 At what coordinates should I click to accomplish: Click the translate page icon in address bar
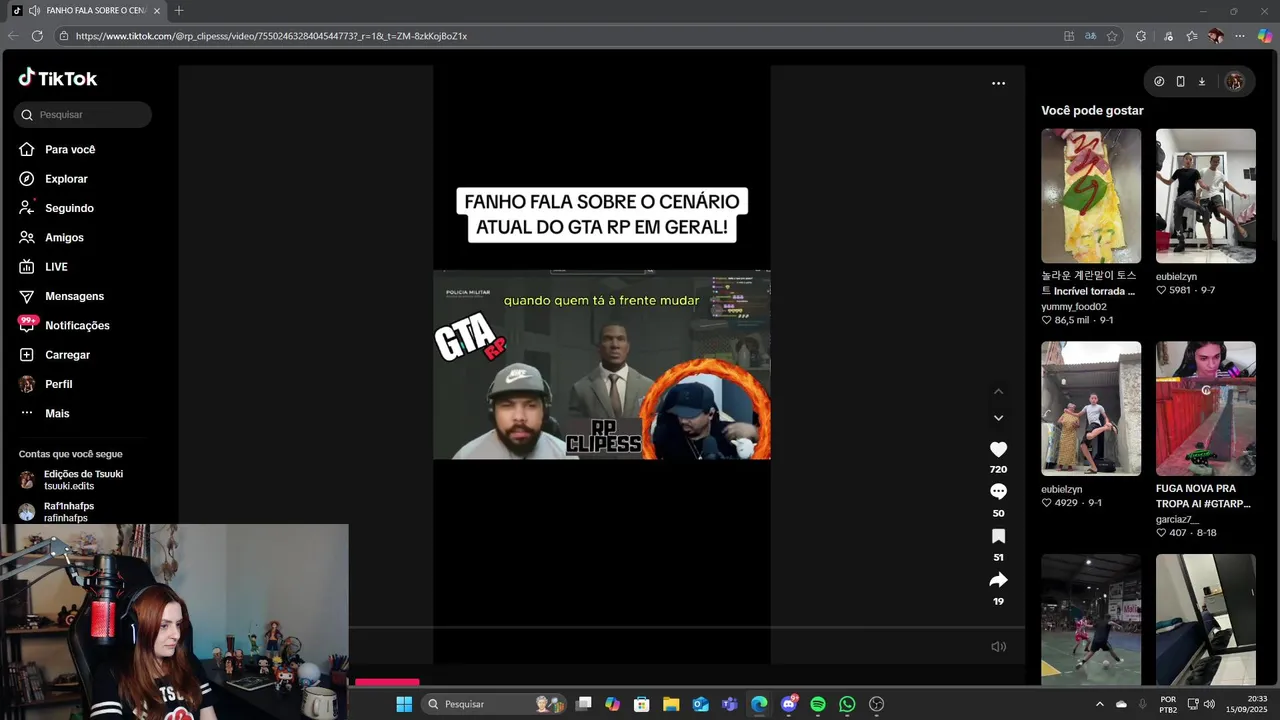(x=1090, y=36)
